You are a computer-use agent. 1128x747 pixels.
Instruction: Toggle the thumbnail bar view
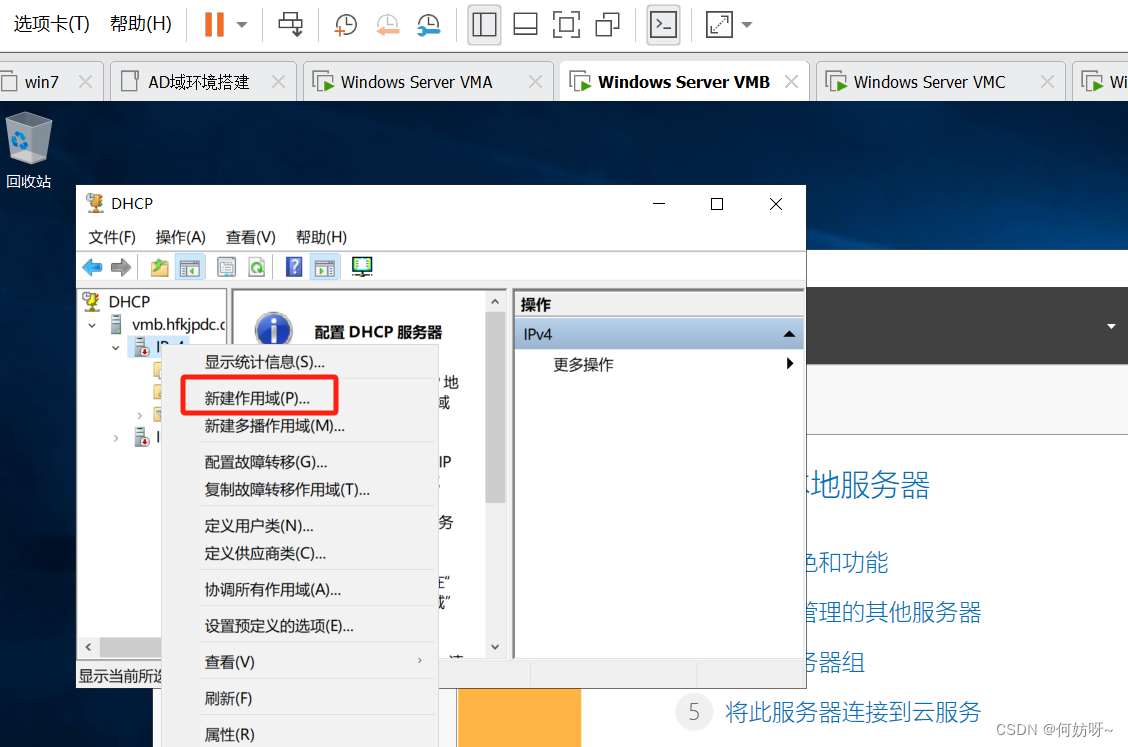tap(525, 24)
